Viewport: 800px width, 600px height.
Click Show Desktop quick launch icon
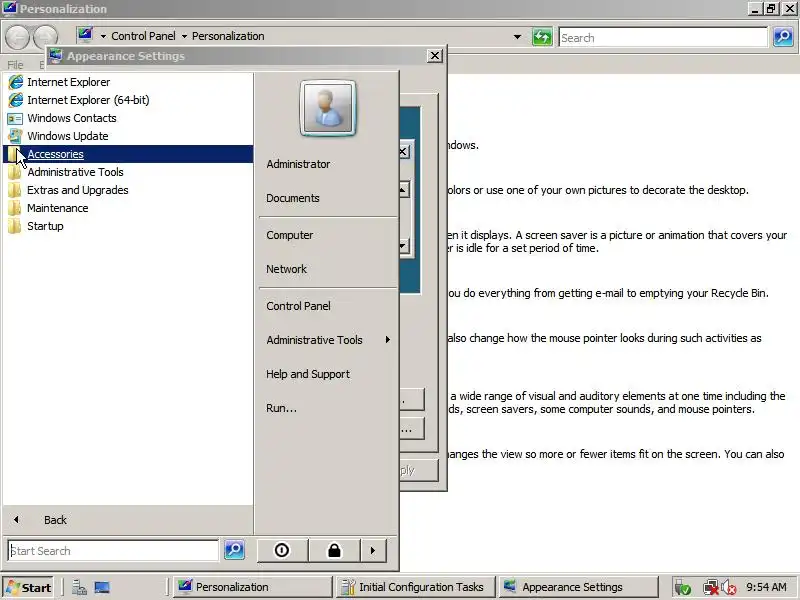click(x=102, y=588)
